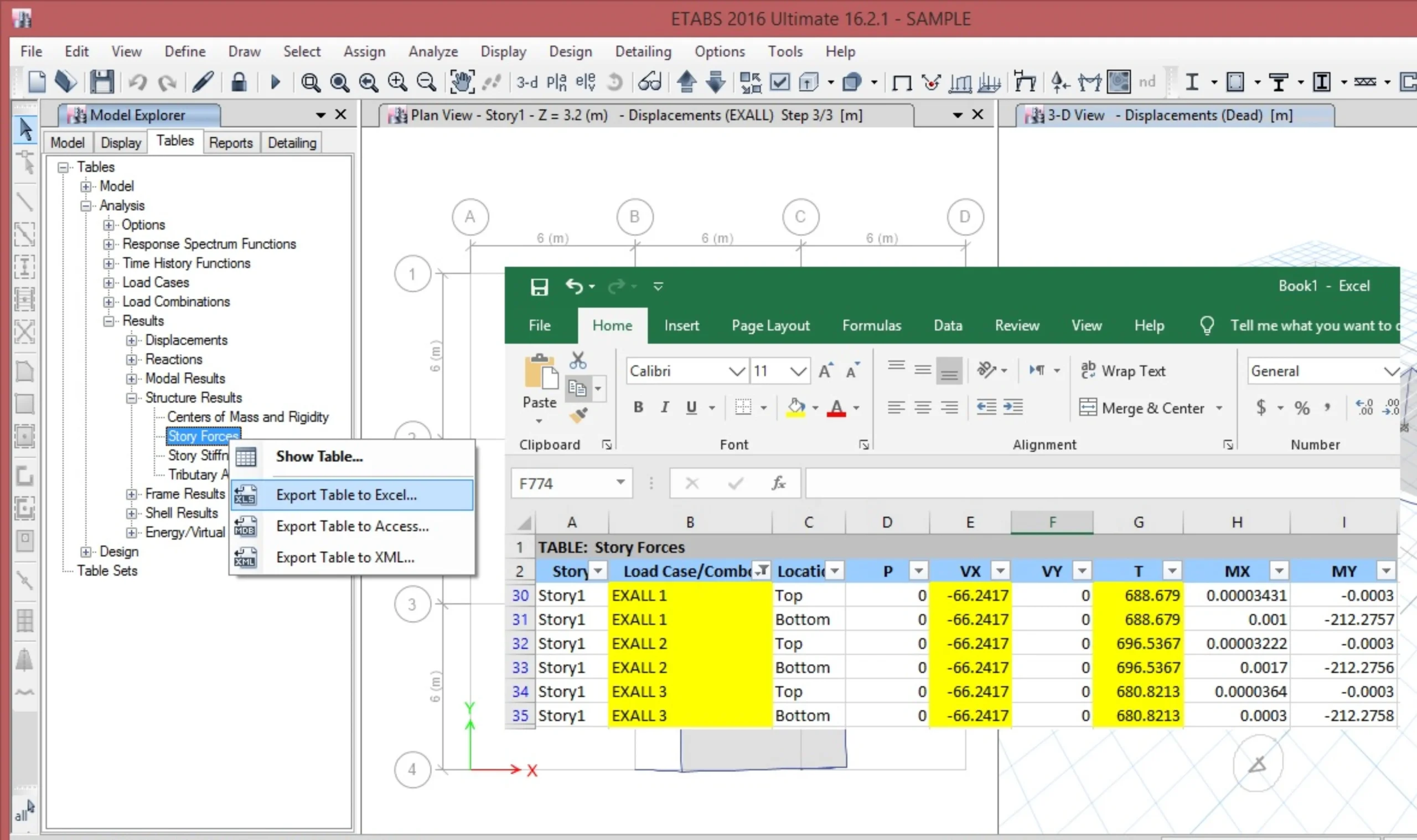1417x840 pixels.
Task: Click the Run Analysis play icon
Action: (x=276, y=82)
